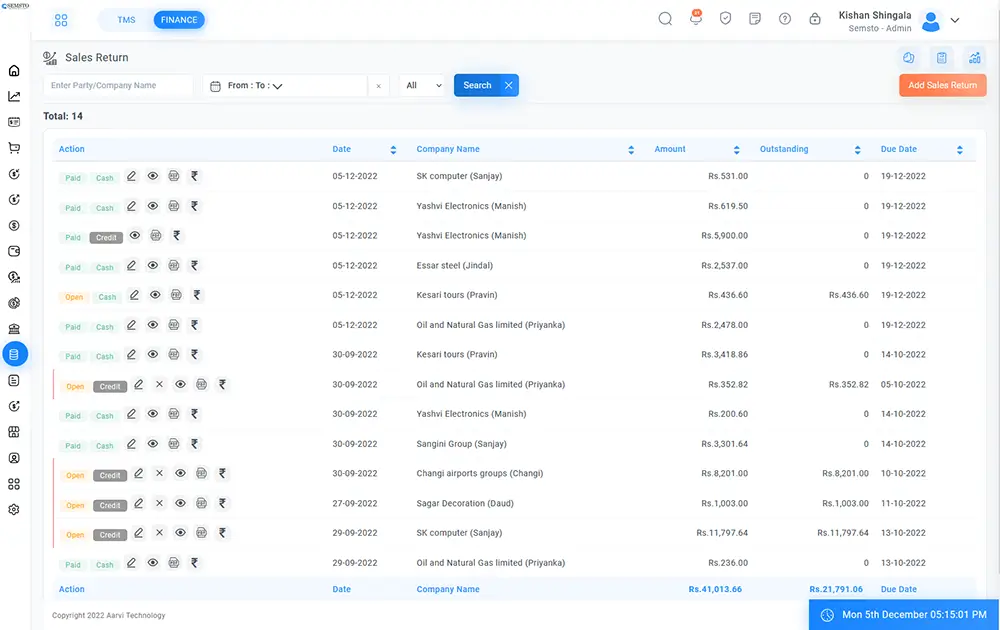
Task: Clear the date range with the small x
Action: 378,86
